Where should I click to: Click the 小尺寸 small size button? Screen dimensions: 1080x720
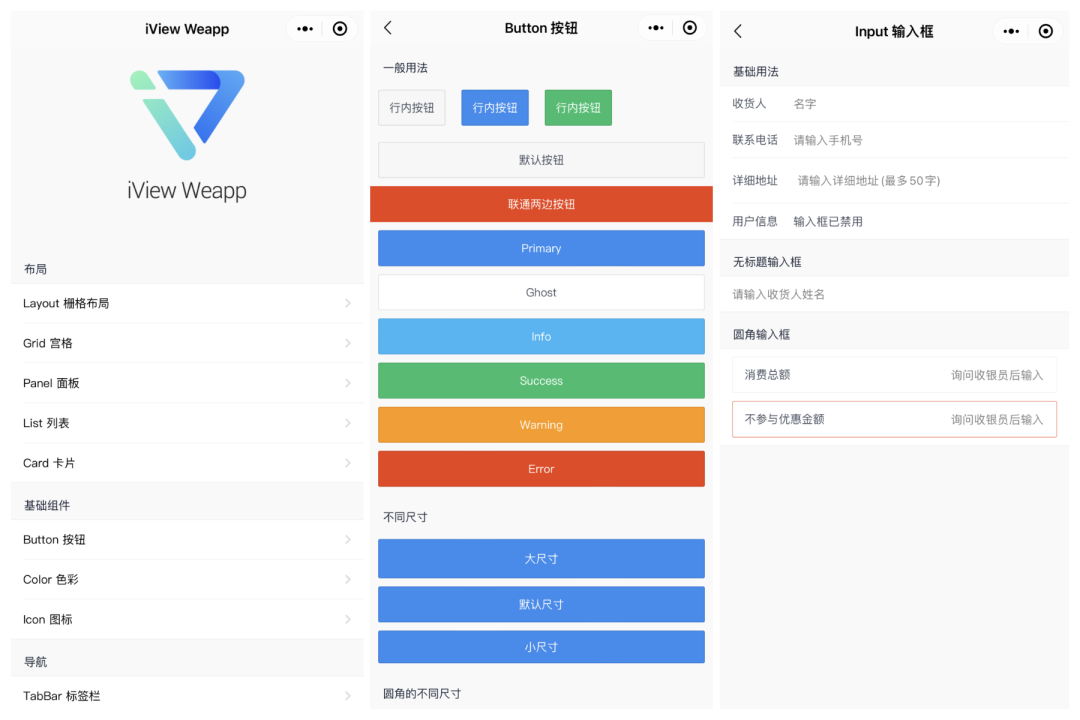tap(541, 647)
